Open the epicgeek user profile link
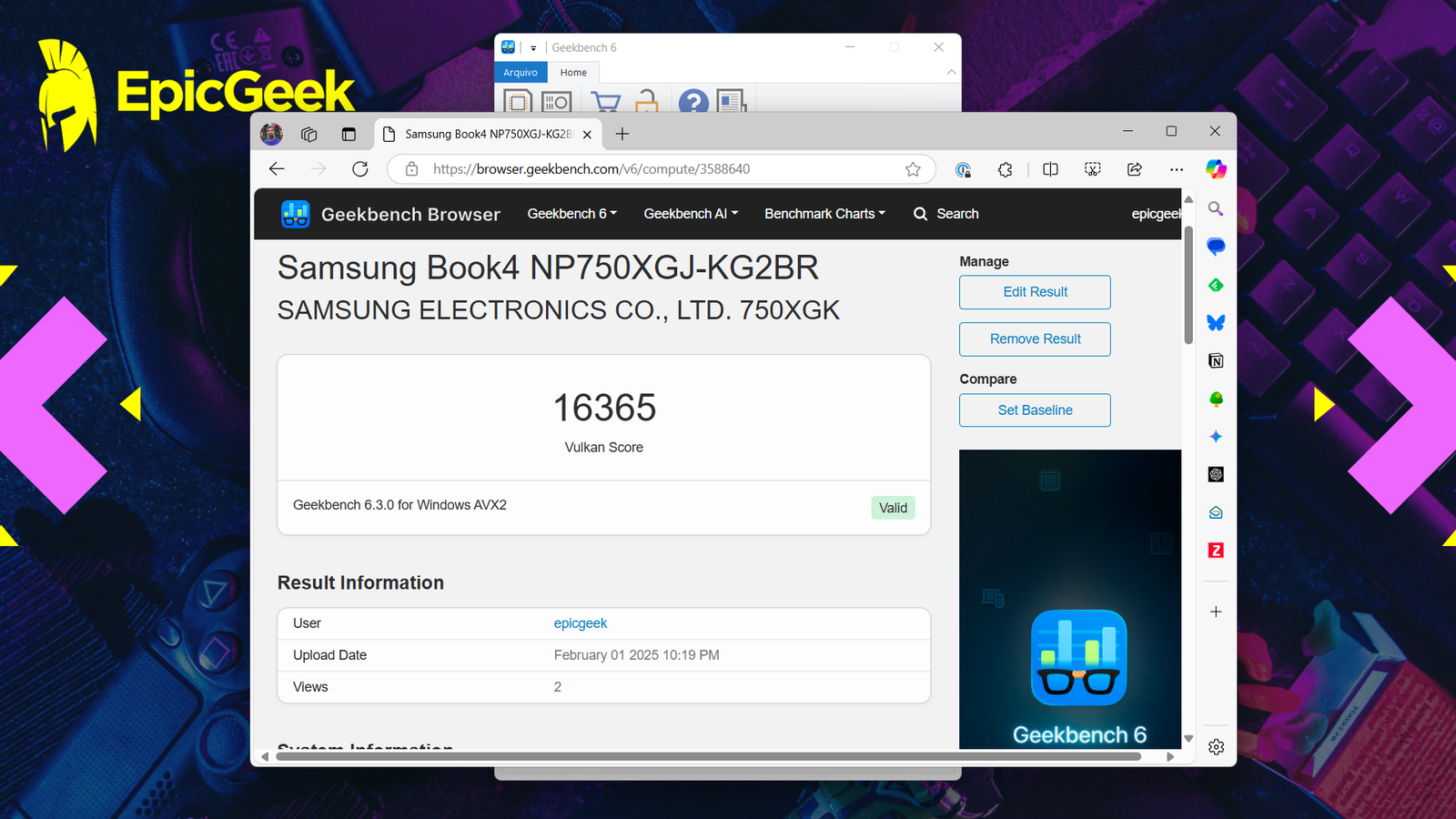 tap(581, 623)
